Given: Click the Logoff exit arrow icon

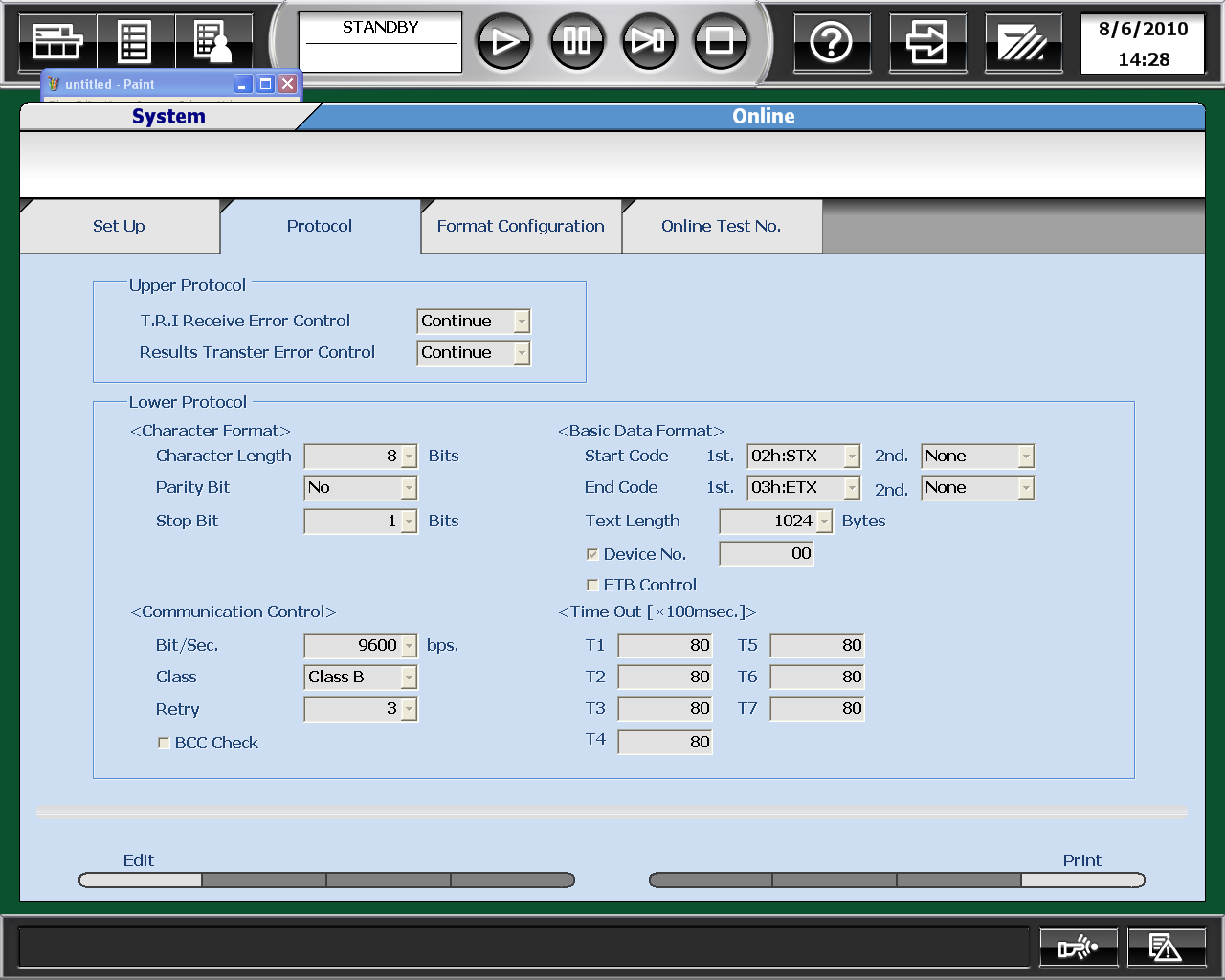Looking at the screenshot, I should click(926, 42).
